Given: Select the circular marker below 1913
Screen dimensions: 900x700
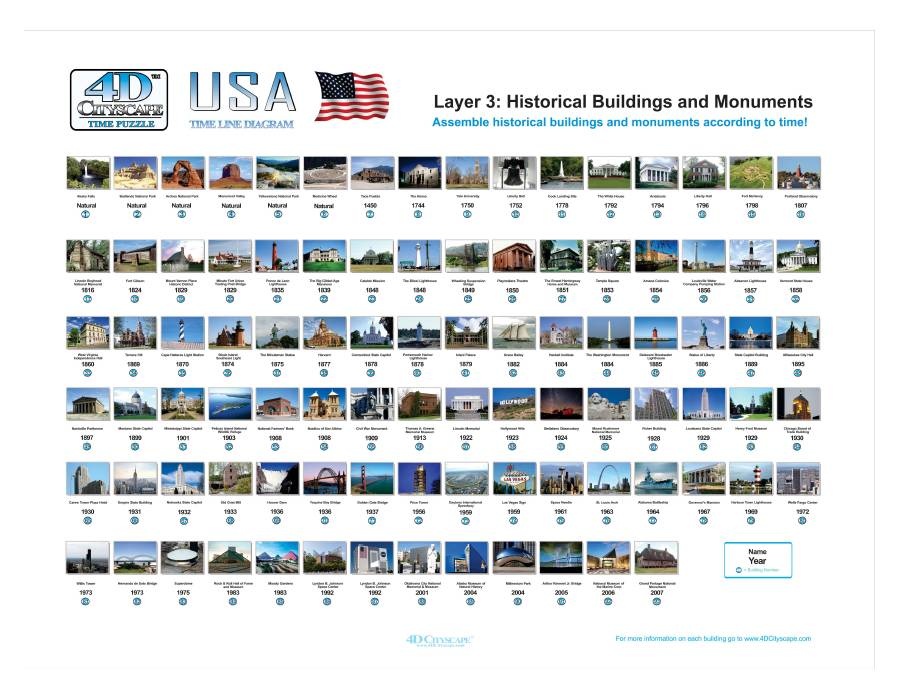Looking at the screenshot, I should click(x=419, y=446).
